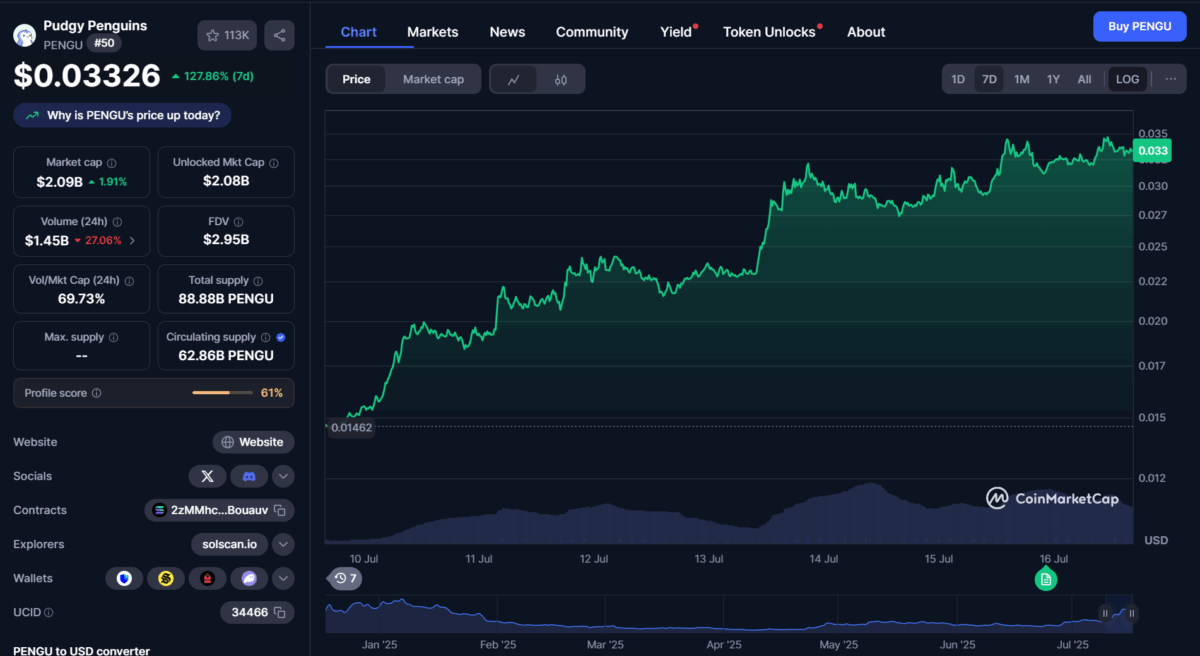Open the Markets tab
Viewport: 1200px width, 656px height.
[x=433, y=32]
